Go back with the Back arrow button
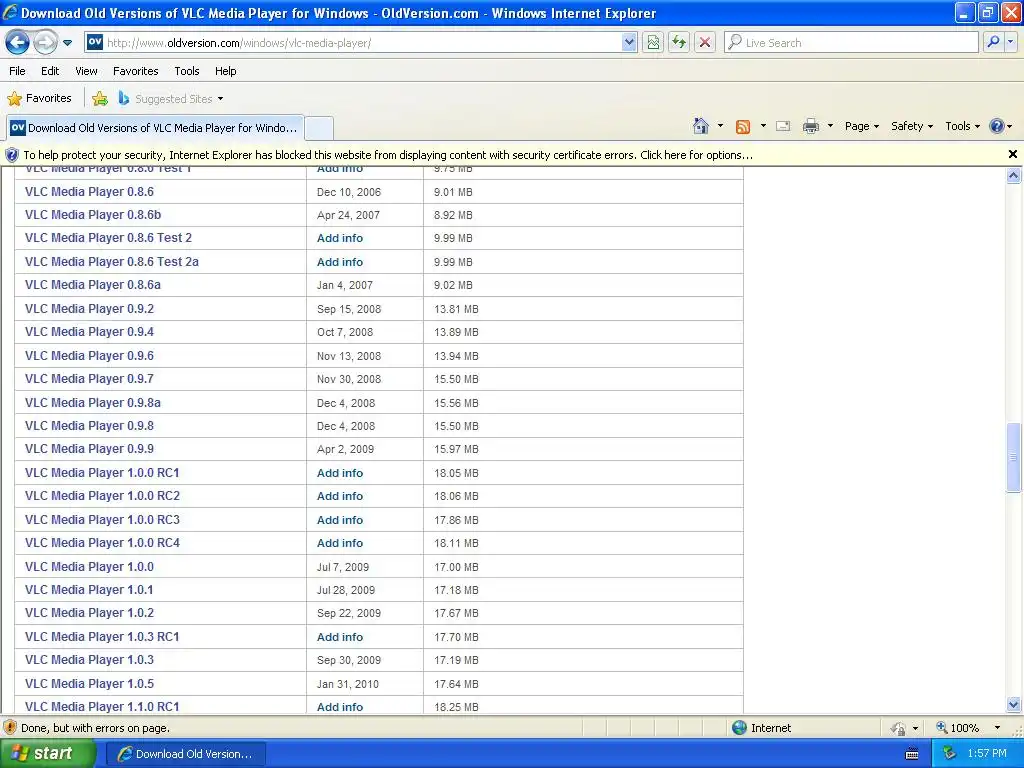Image resolution: width=1024 pixels, height=768 pixels. [17, 42]
